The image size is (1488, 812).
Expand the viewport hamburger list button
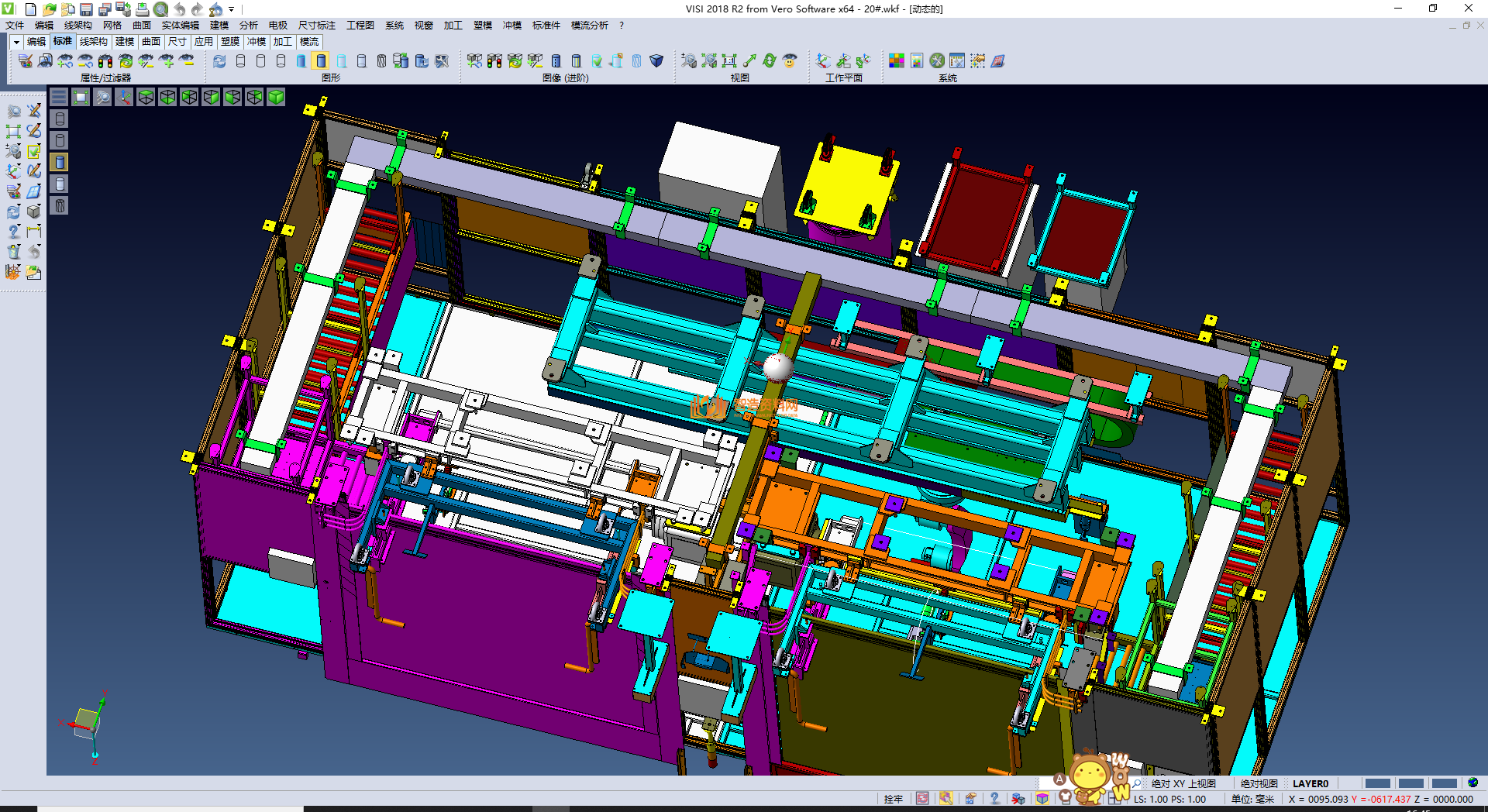click(x=59, y=97)
